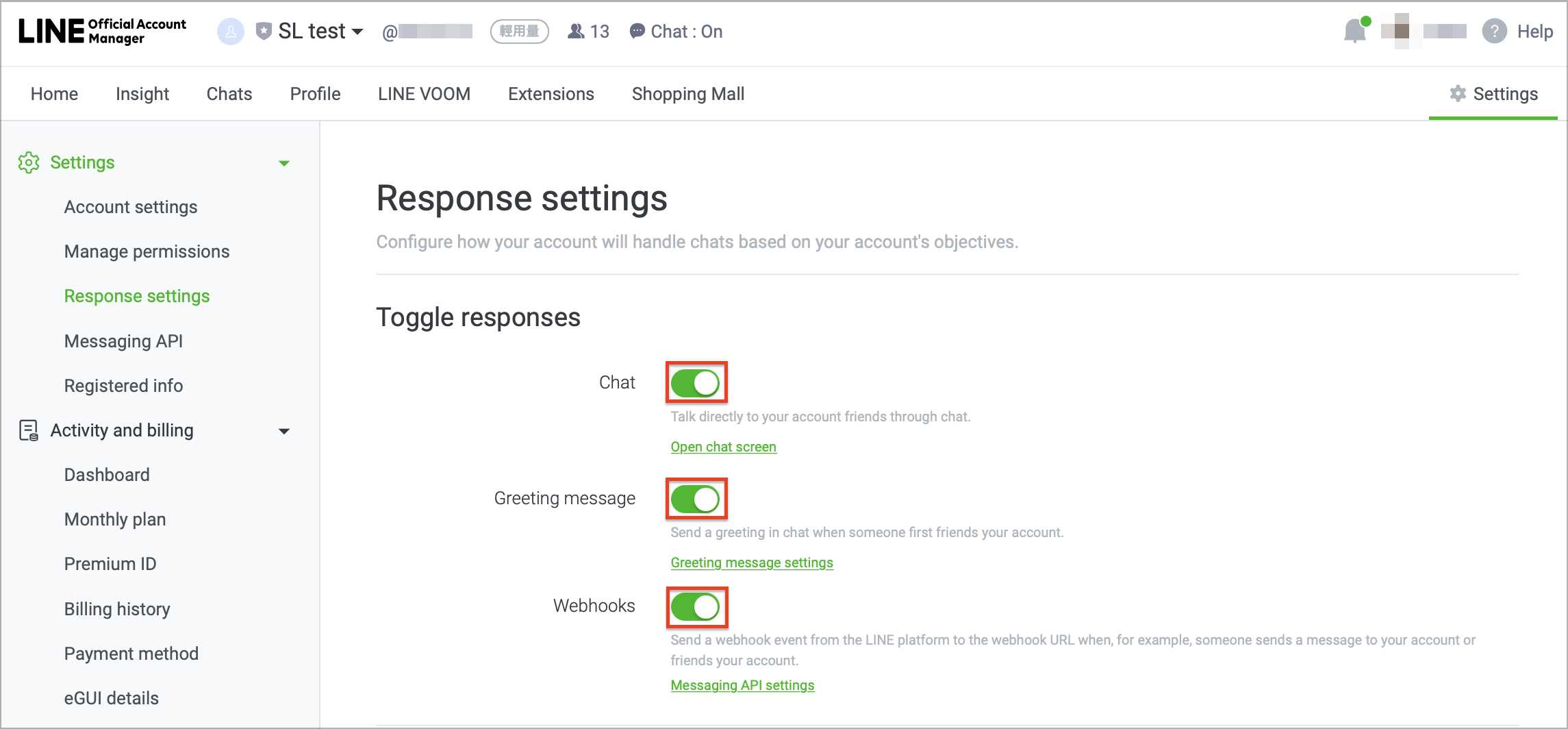Viewport: 1568px width, 729px height.
Task: Click the gear icon in Settings tab
Action: (x=1458, y=94)
